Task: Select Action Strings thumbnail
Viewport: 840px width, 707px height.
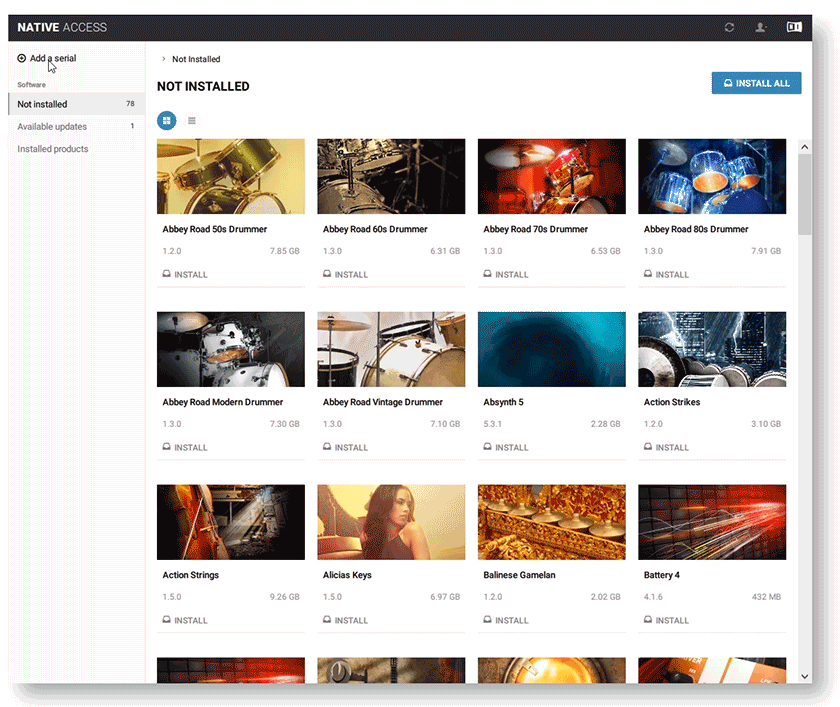Action: [x=231, y=522]
